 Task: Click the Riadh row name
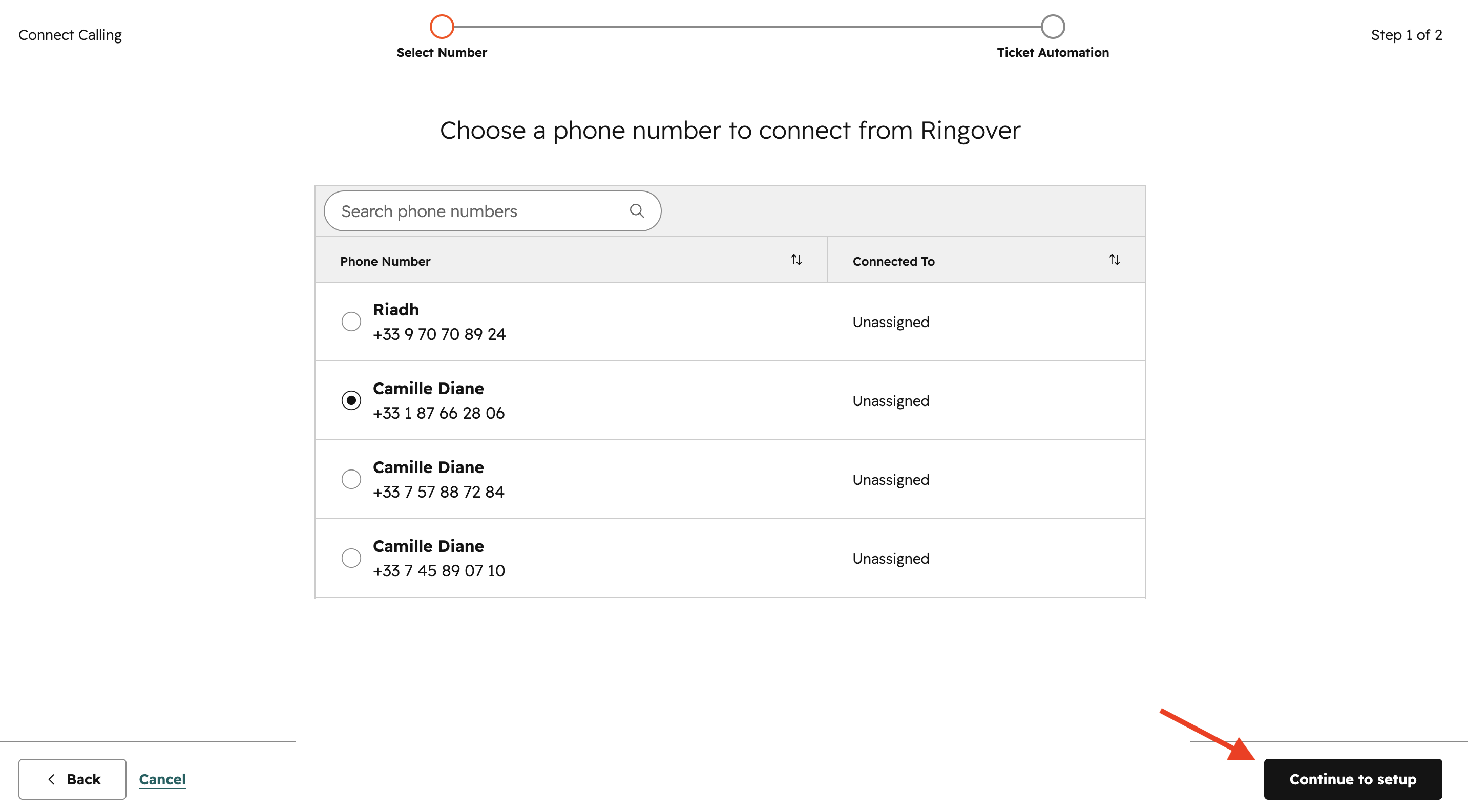[x=396, y=310]
